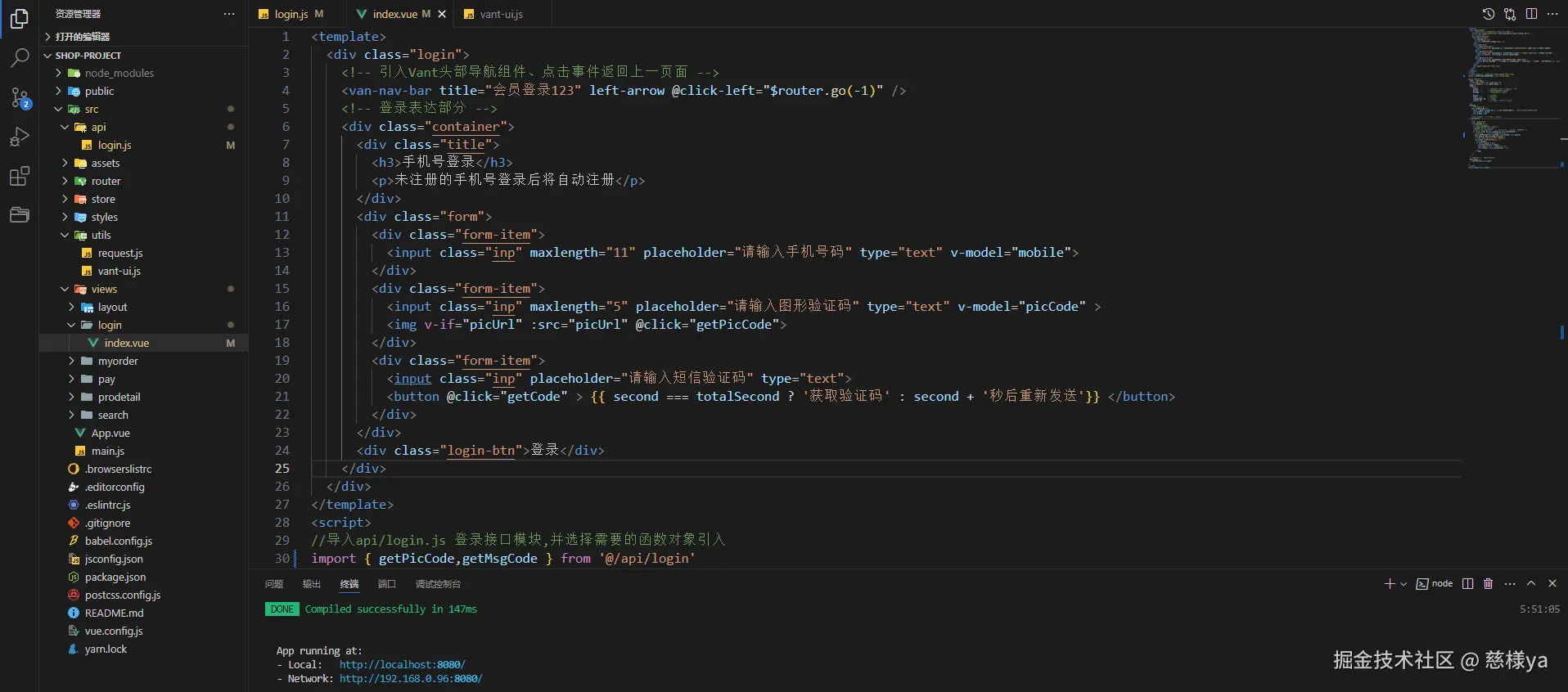This screenshot has height=692, width=1568.
Task: Open the 调试控制台 debug console tab
Action: [438, 584]
